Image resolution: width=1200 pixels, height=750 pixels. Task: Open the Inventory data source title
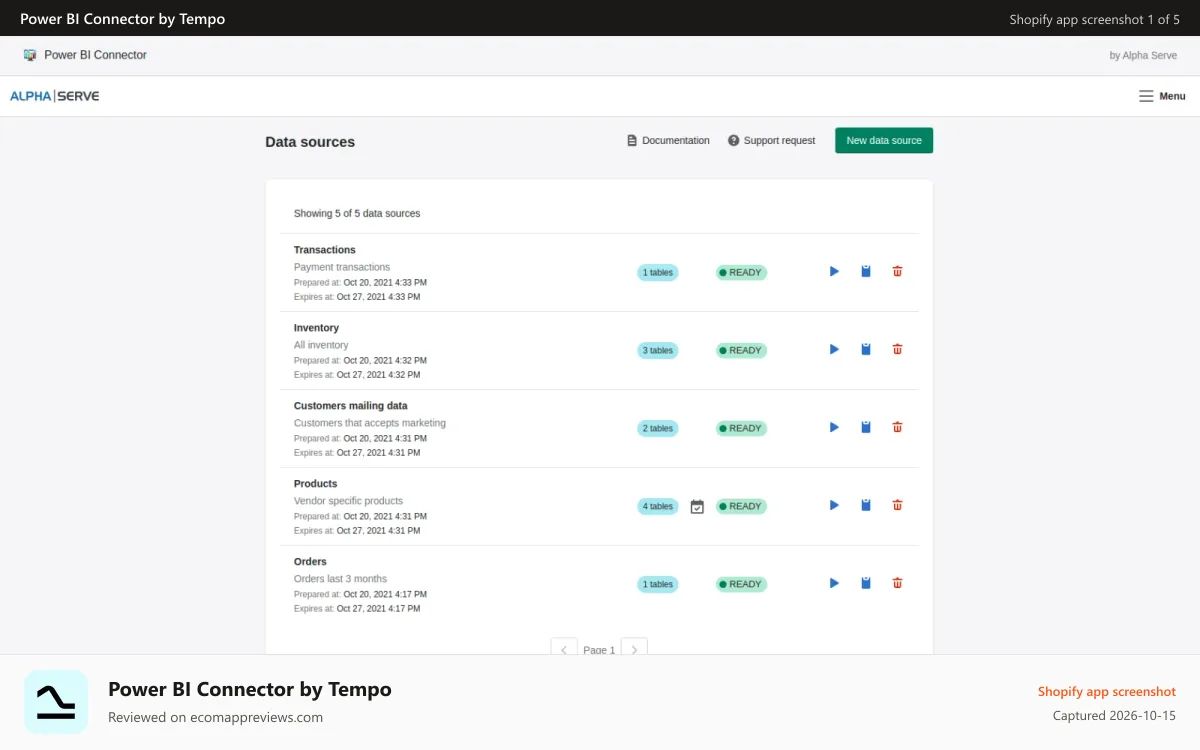click(316, 328)
